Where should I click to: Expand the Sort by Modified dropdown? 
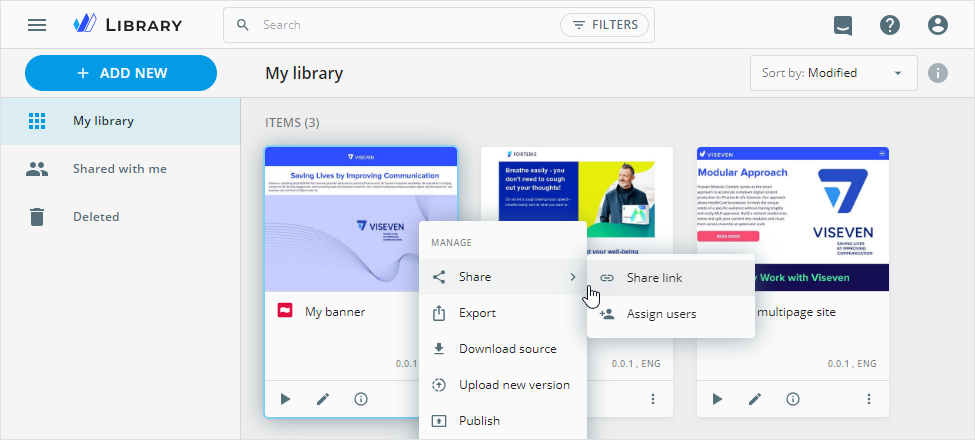click(x=833, y=73)
